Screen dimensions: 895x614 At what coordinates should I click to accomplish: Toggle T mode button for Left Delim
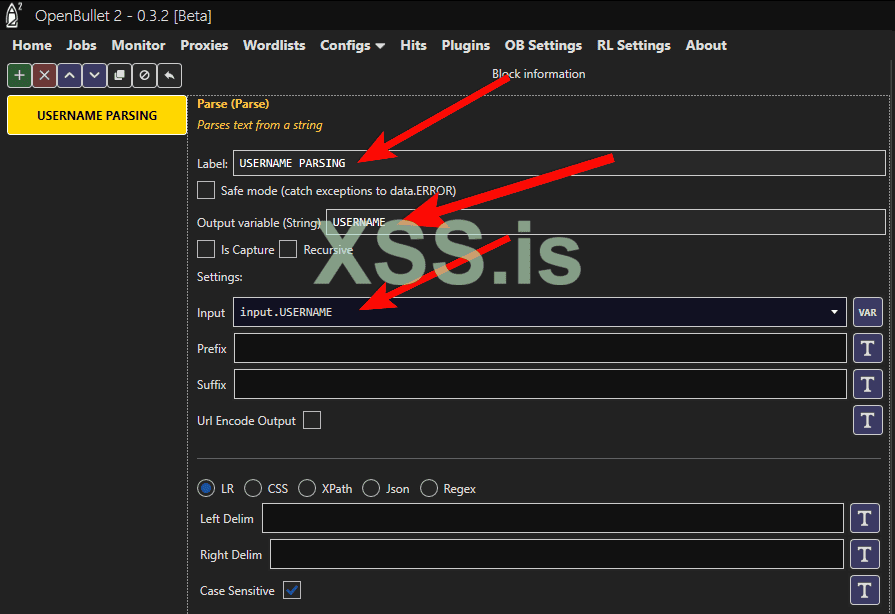tap(865, 518)
